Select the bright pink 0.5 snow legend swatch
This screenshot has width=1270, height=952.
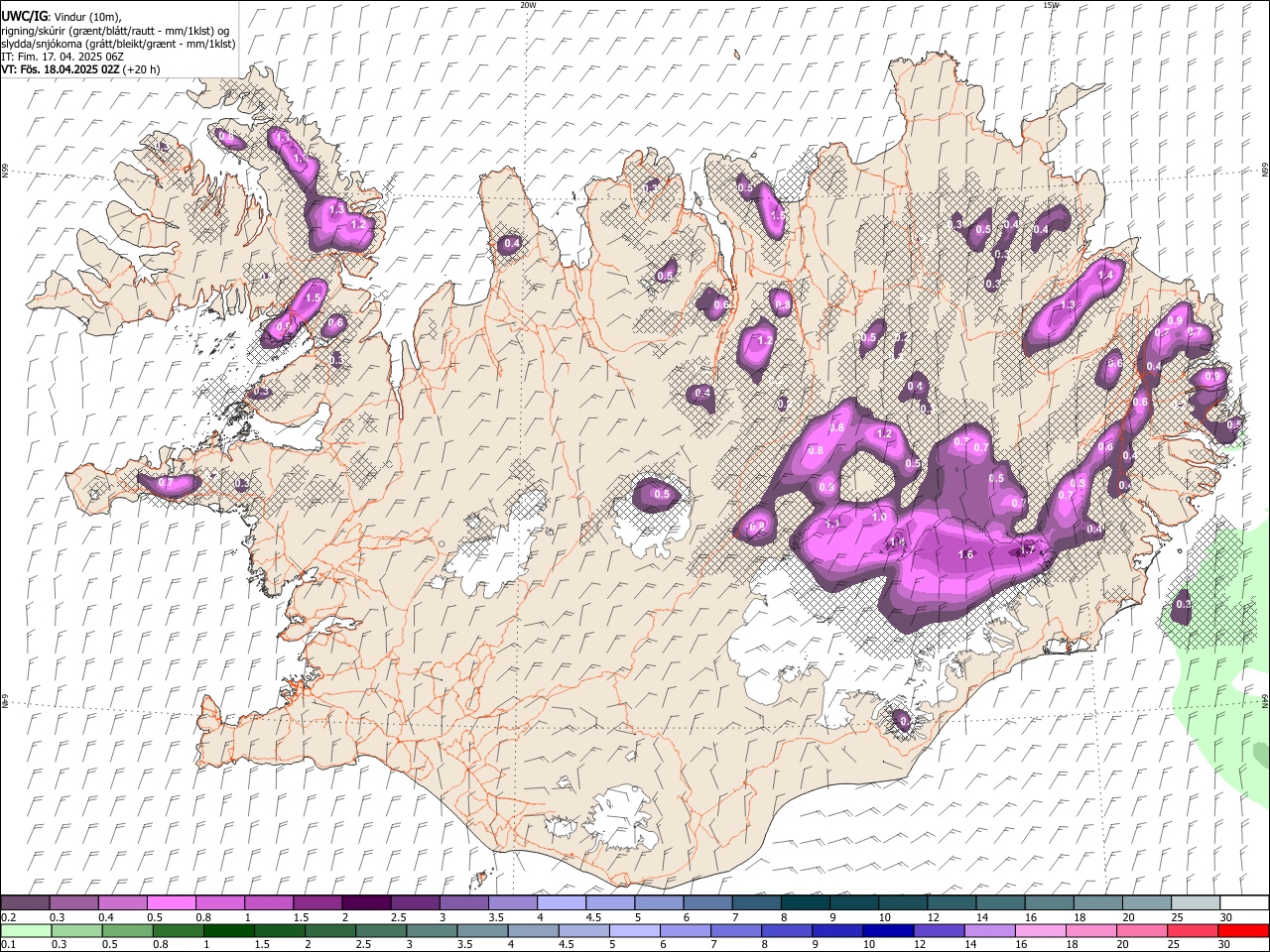(171, 903)
